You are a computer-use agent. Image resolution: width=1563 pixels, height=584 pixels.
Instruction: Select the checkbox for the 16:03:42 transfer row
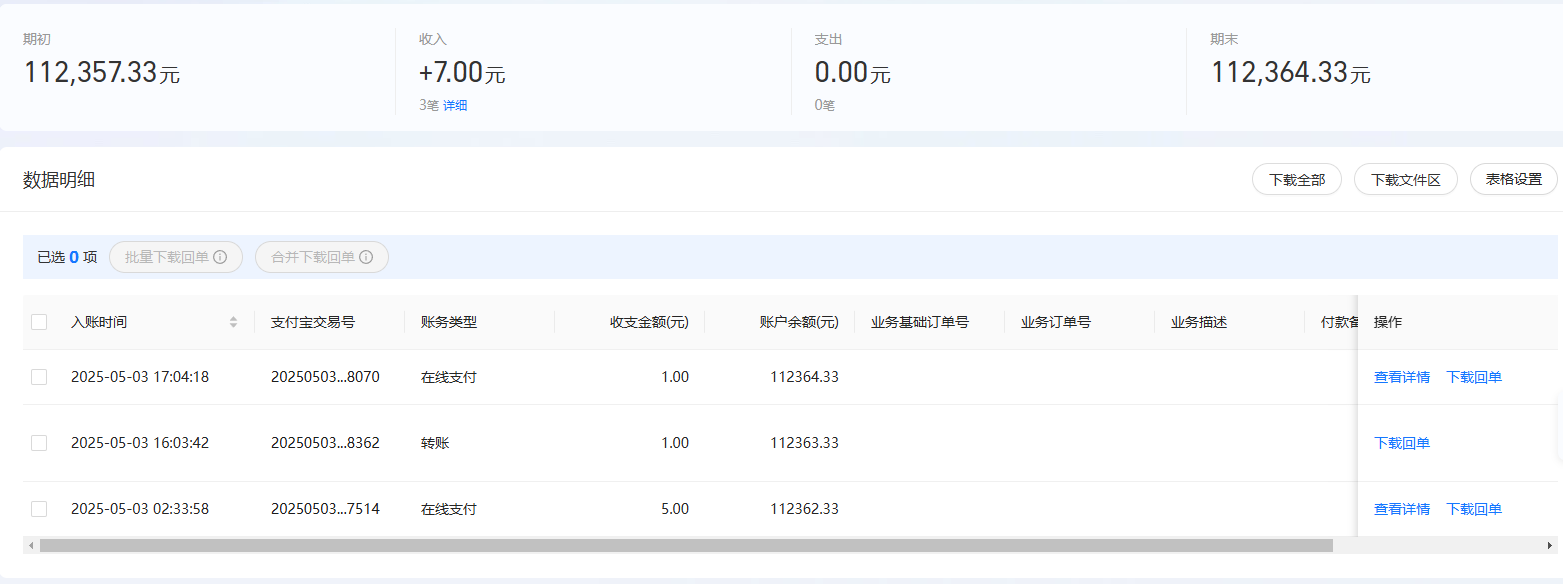pos(39,443)
